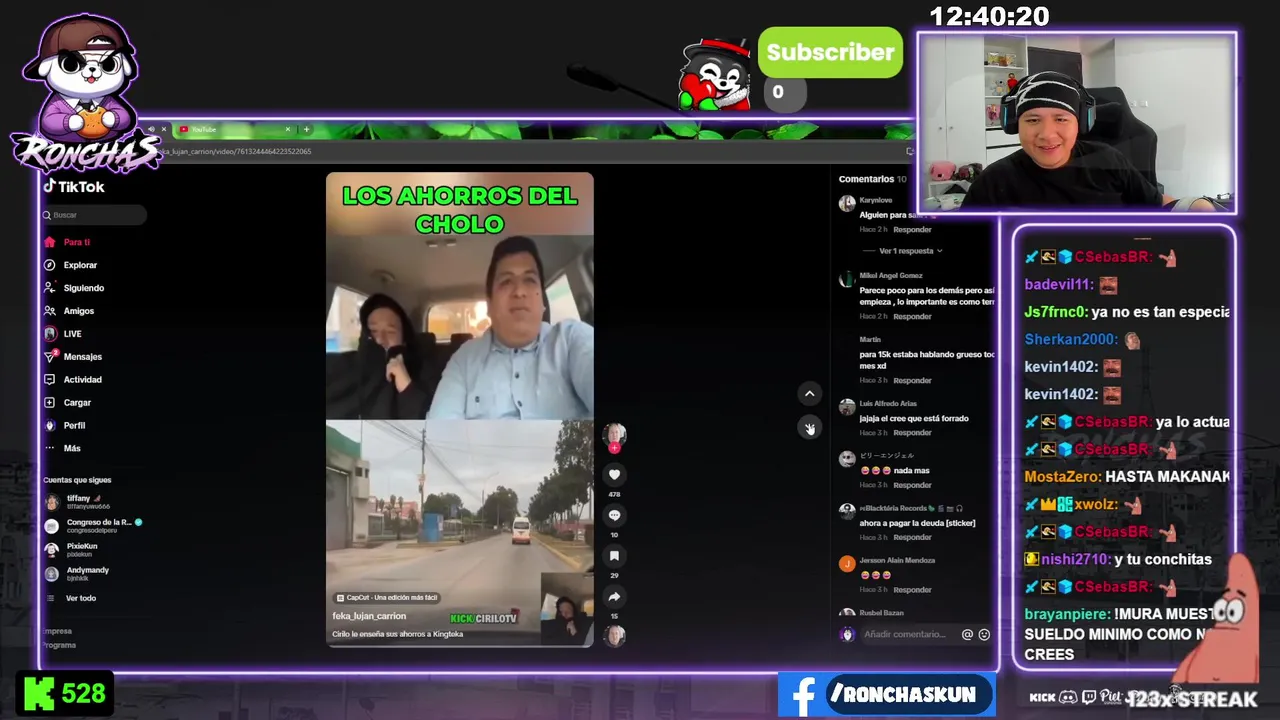Open the emoji picker in comment box
The height and width of the screenshot is (720, 1280).
pyautogui.click(x=984, y=634)
